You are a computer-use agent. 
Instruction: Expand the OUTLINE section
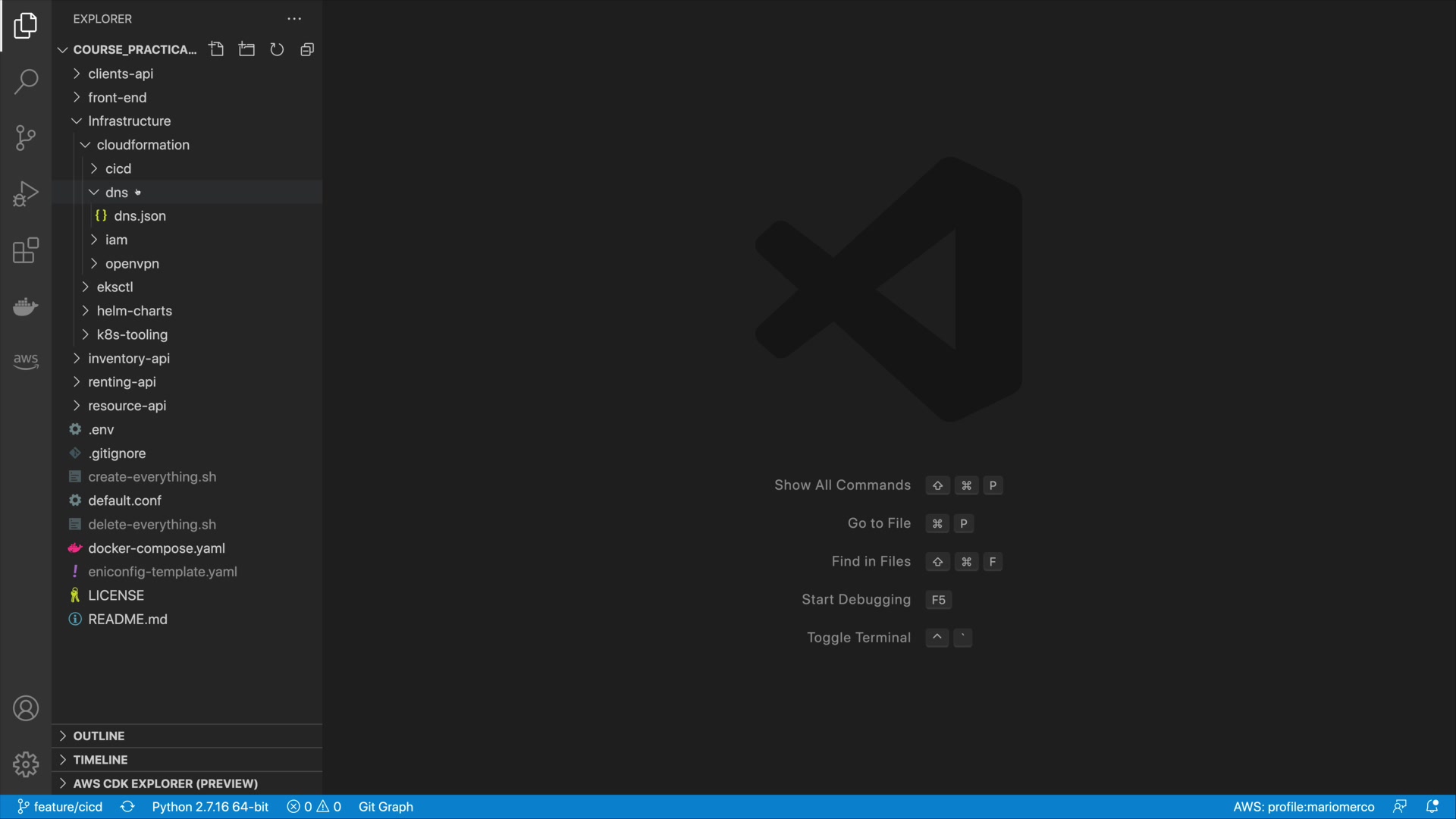99,736
